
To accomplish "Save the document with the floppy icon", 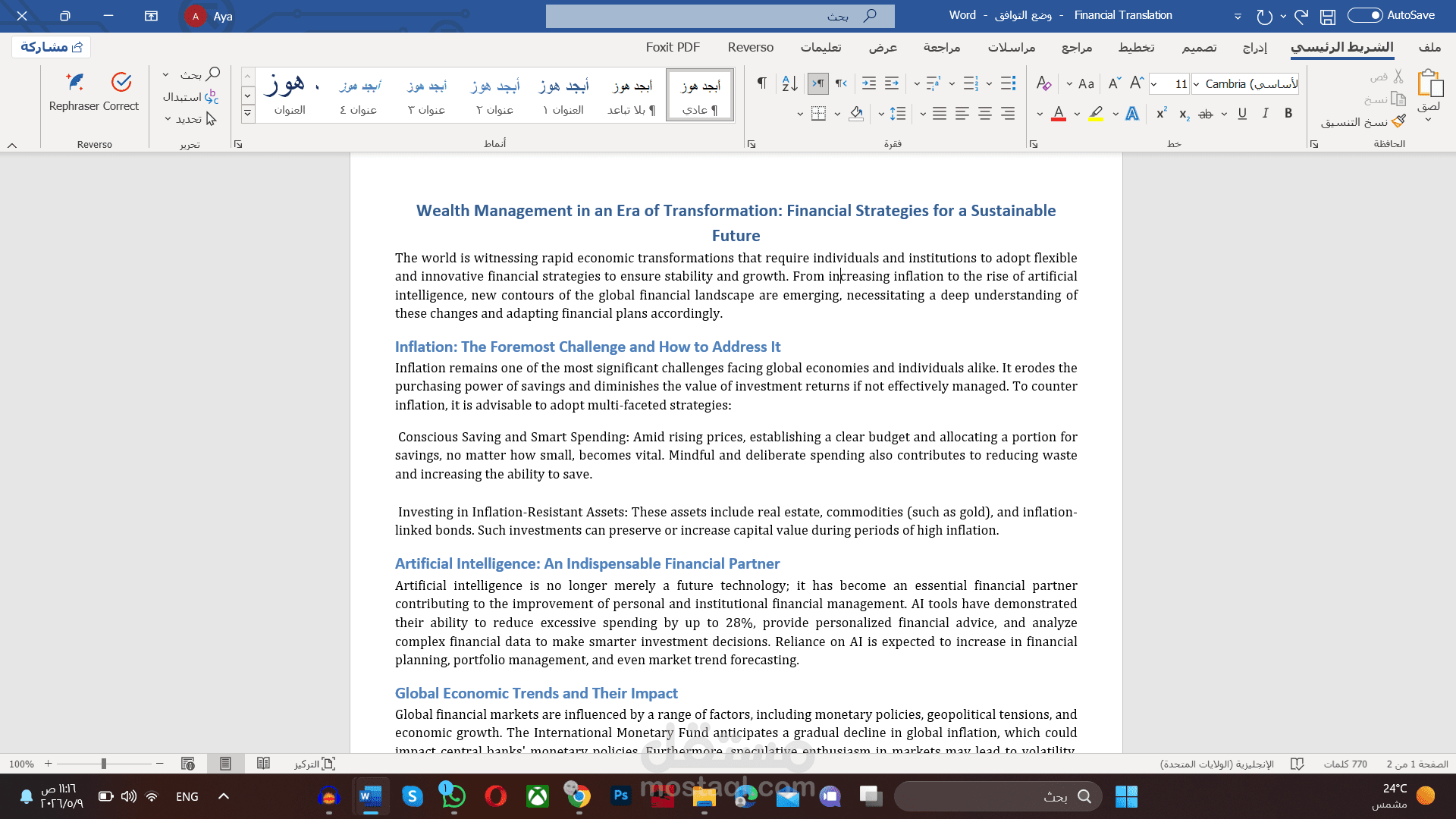I will pyautogui.click(x=1327, y=16).
